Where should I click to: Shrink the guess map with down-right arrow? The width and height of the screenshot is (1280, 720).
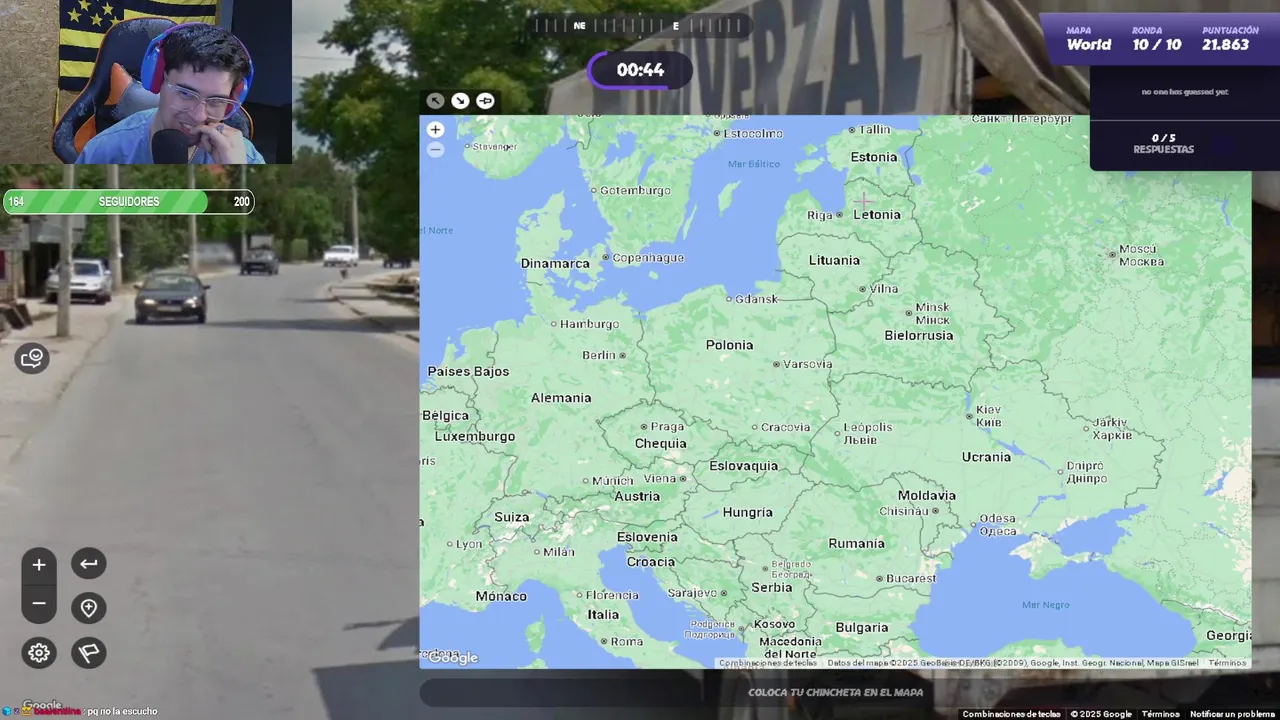(x=460, y=100)
